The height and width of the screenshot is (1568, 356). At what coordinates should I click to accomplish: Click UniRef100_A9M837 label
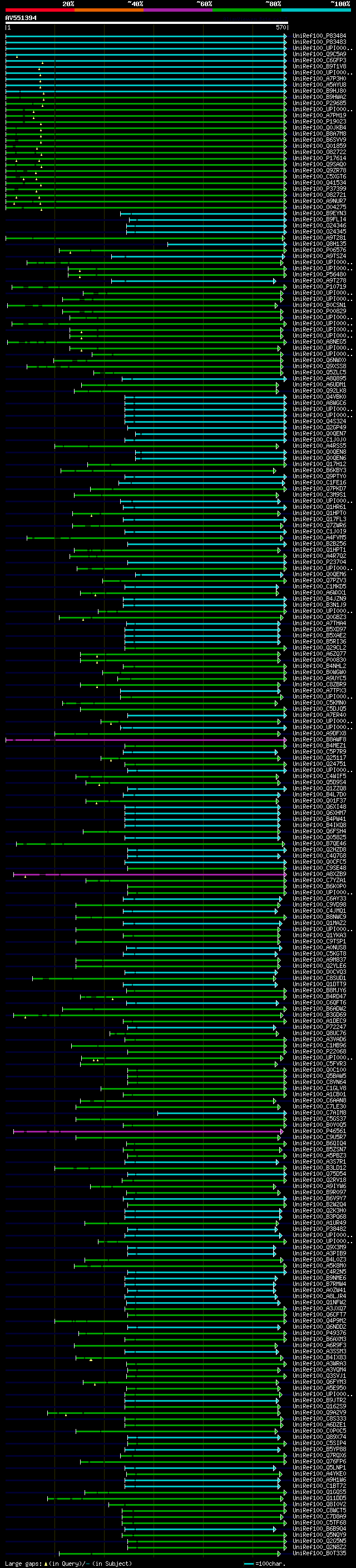coord(319,960)
